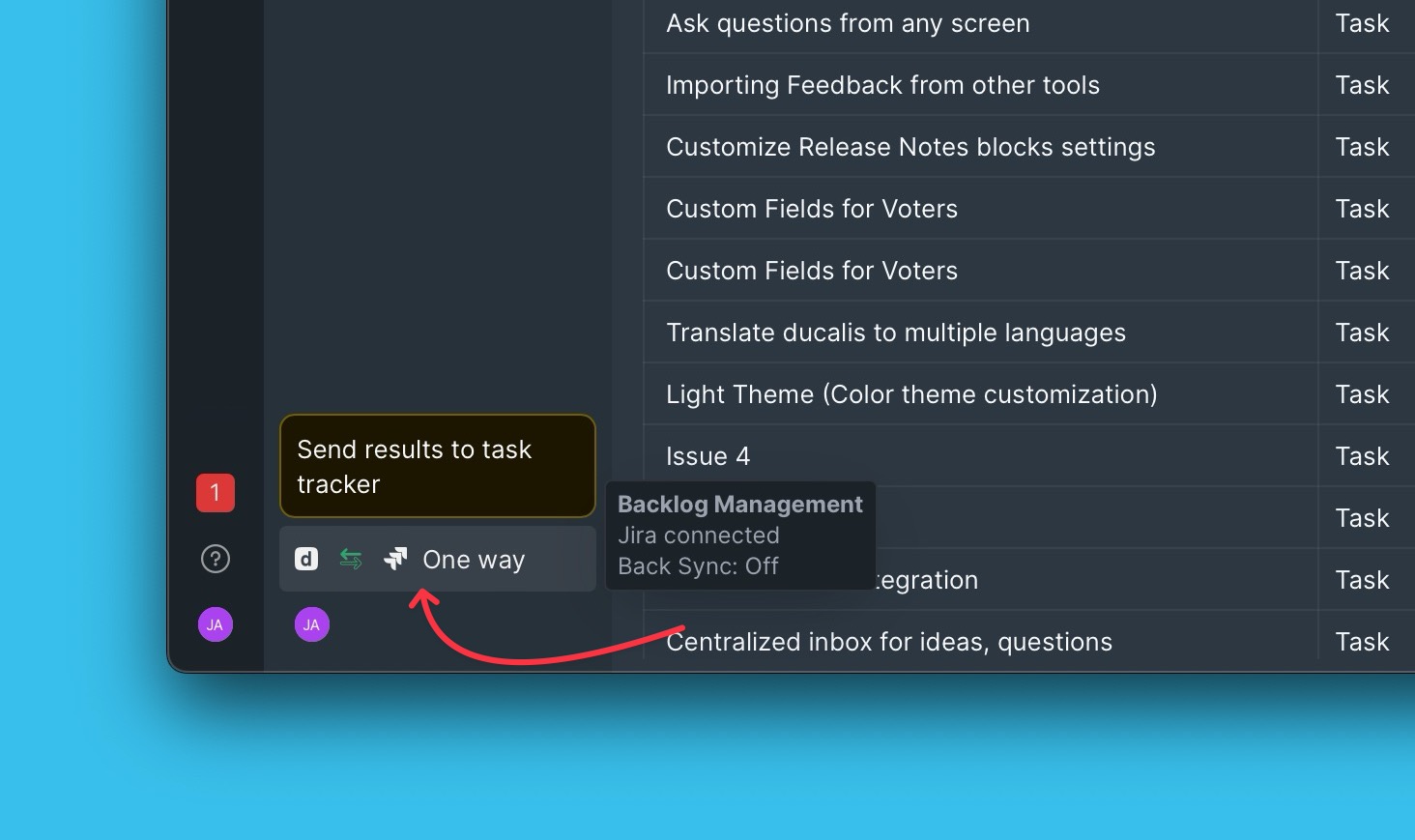
Task: Open 'Light Theme (Color theme customization)' issue
Action: [x=911, y=394]
